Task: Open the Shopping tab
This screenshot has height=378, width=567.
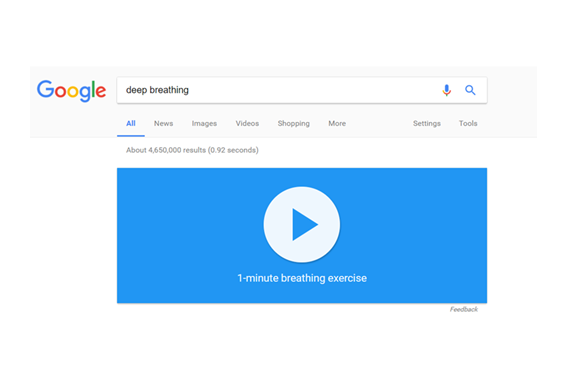Action: 294,124
